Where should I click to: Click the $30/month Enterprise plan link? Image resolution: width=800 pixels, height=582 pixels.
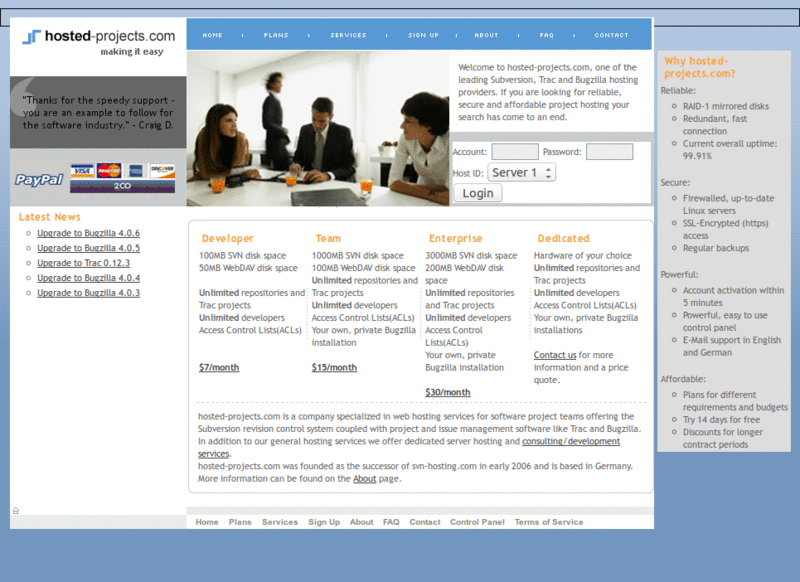448,392
